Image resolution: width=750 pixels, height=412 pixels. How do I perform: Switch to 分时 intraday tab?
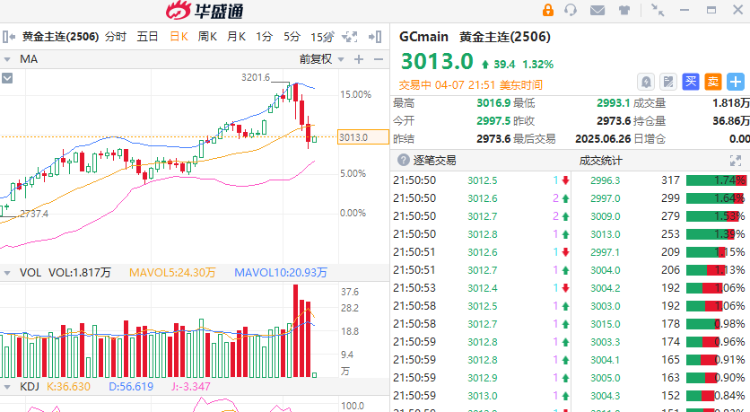tap(116, 37)
